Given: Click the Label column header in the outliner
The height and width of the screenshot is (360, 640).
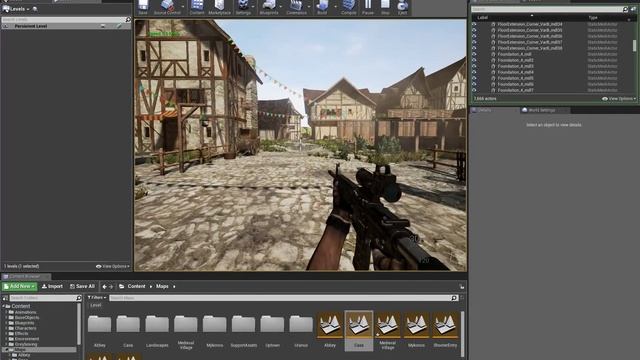Looking at the screenshot, I should pyautogui.click(x=482, y=18).
